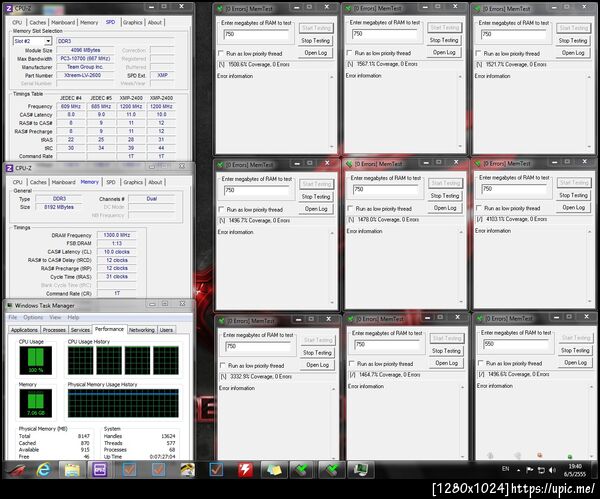Open the Users tab in Task Manager
600x499 pixels.
pos(166,330)
